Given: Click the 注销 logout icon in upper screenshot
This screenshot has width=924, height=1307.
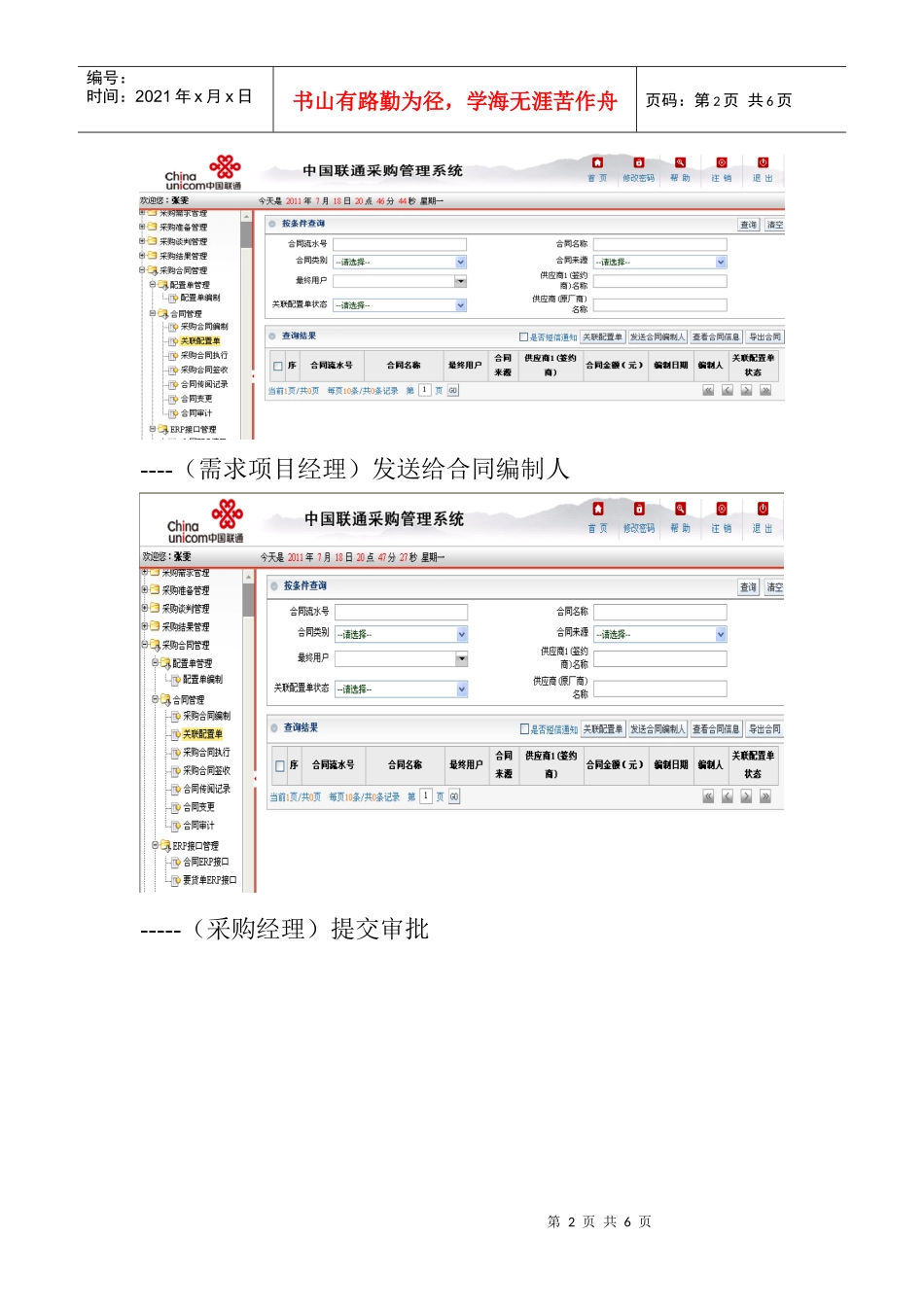Looking at the screenshot, I should click(721, 163).
